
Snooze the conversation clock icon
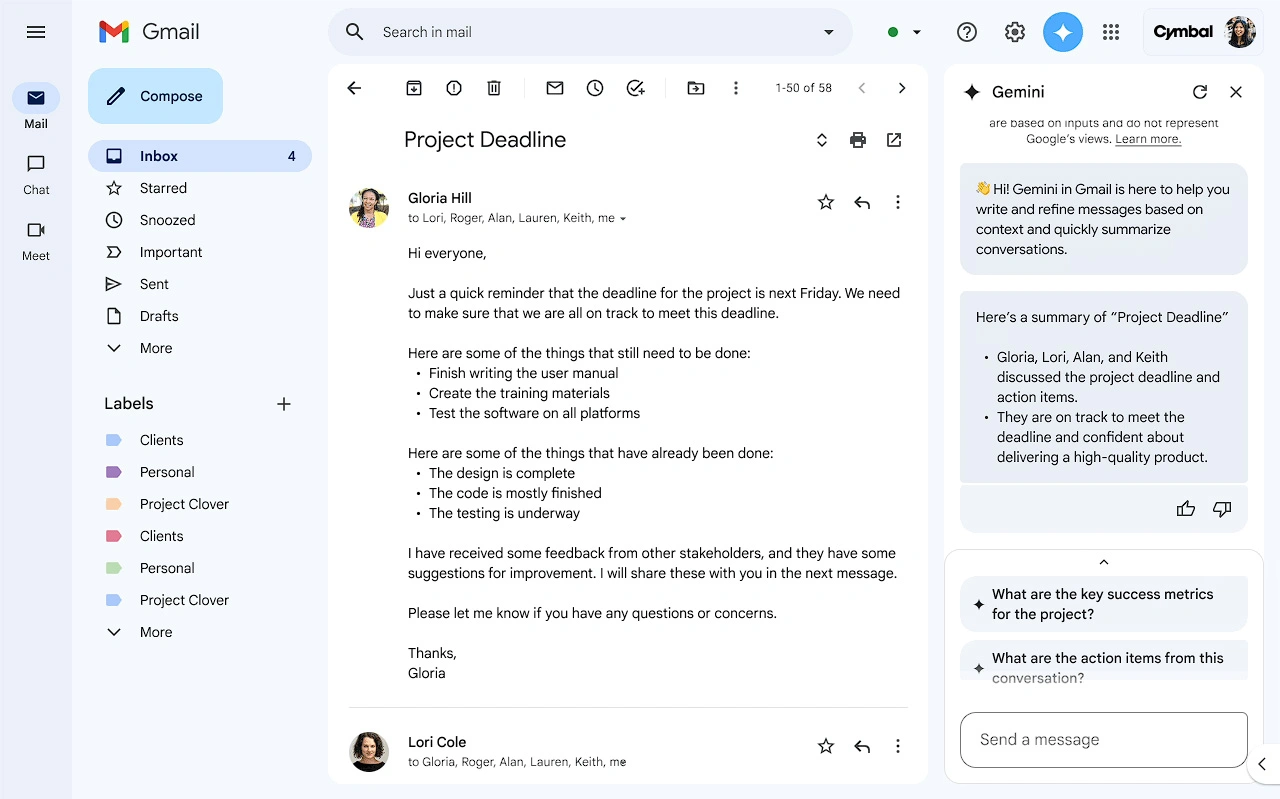tap(595, 88)
